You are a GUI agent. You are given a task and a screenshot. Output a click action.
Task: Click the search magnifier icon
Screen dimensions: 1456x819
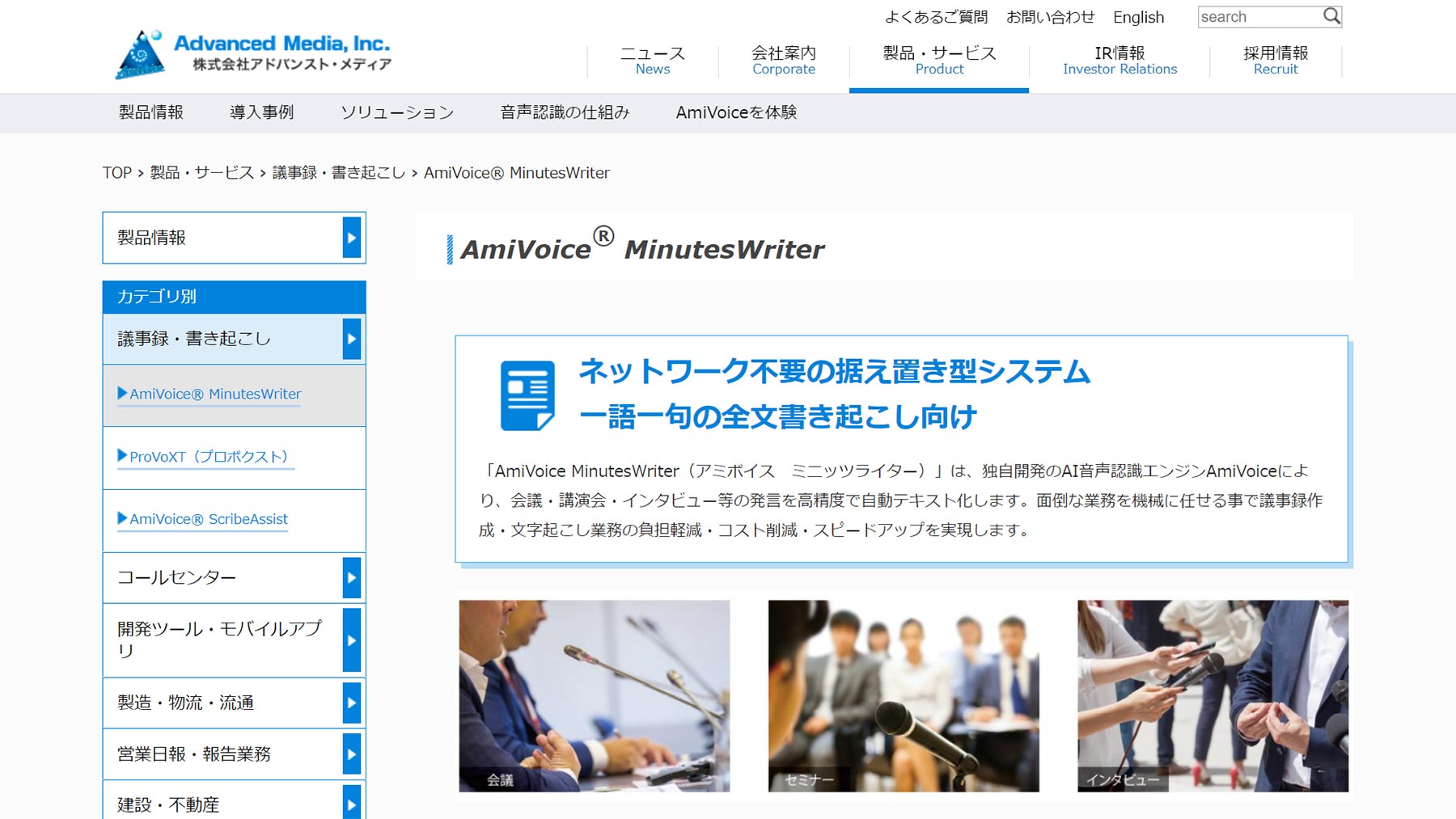click(x=1331, y=15)
